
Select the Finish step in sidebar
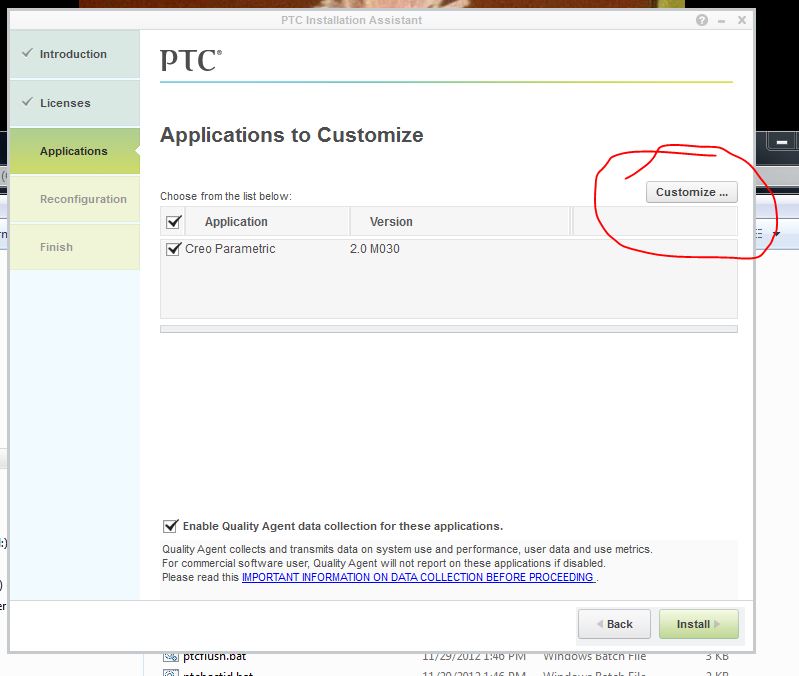(x=74, y=247)
